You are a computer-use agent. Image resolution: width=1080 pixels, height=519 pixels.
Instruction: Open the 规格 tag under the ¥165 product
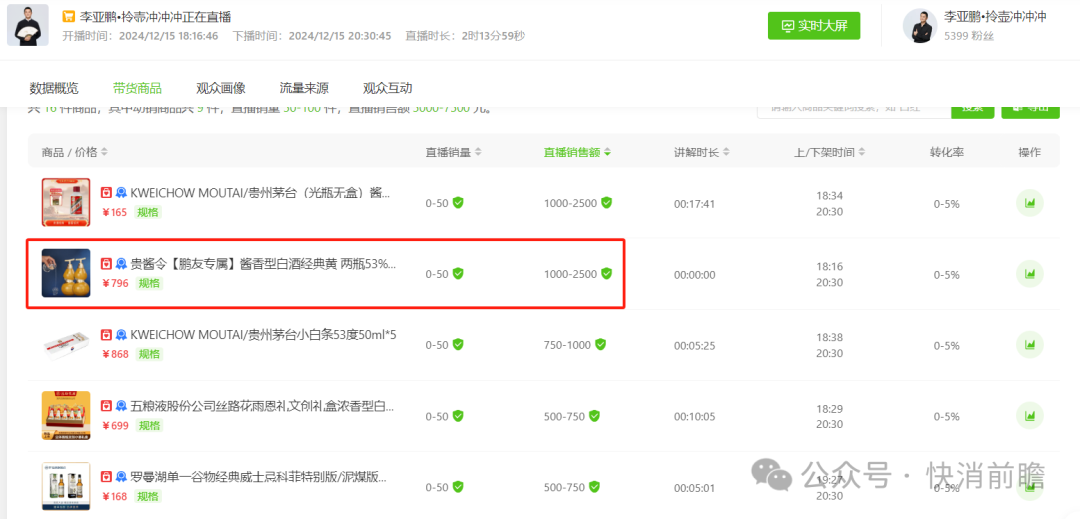(149, 212)
